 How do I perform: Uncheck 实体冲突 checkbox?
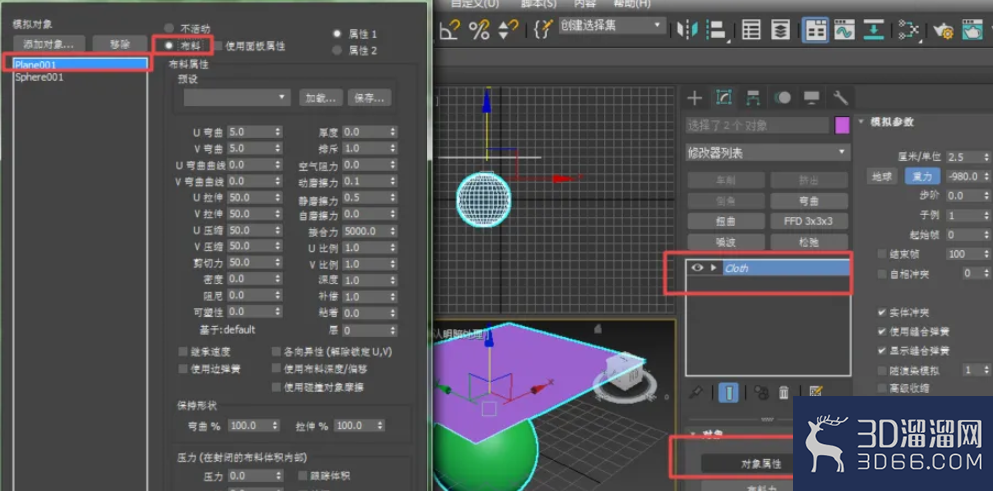click(882, 313)
